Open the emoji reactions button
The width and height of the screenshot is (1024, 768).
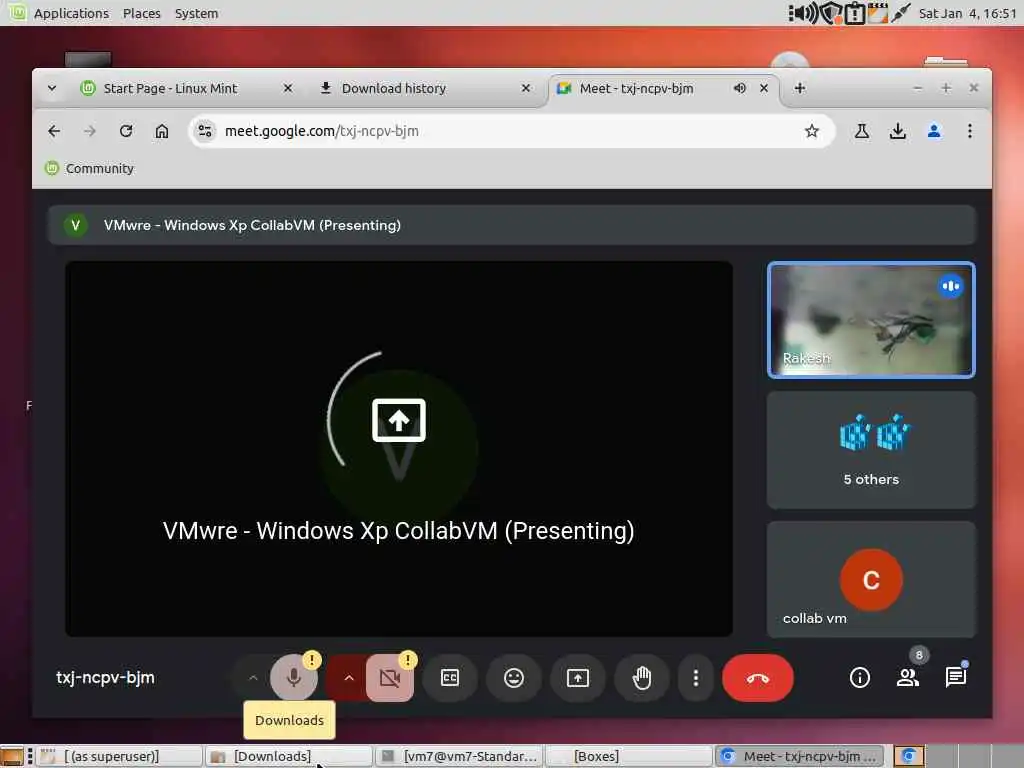514,678
